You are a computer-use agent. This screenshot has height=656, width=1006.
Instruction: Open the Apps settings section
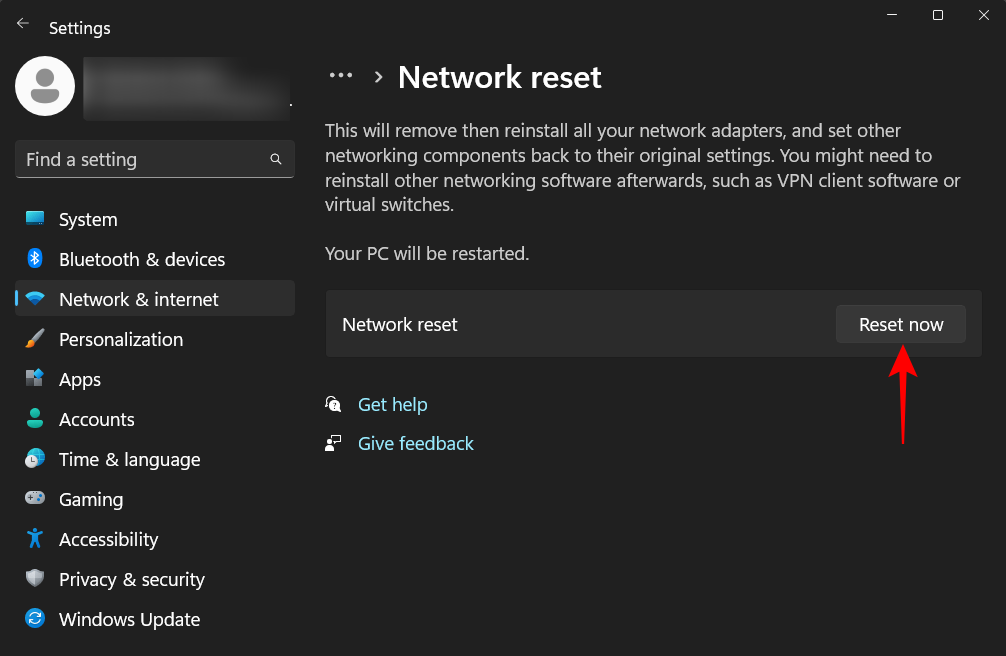pos(79,379)
